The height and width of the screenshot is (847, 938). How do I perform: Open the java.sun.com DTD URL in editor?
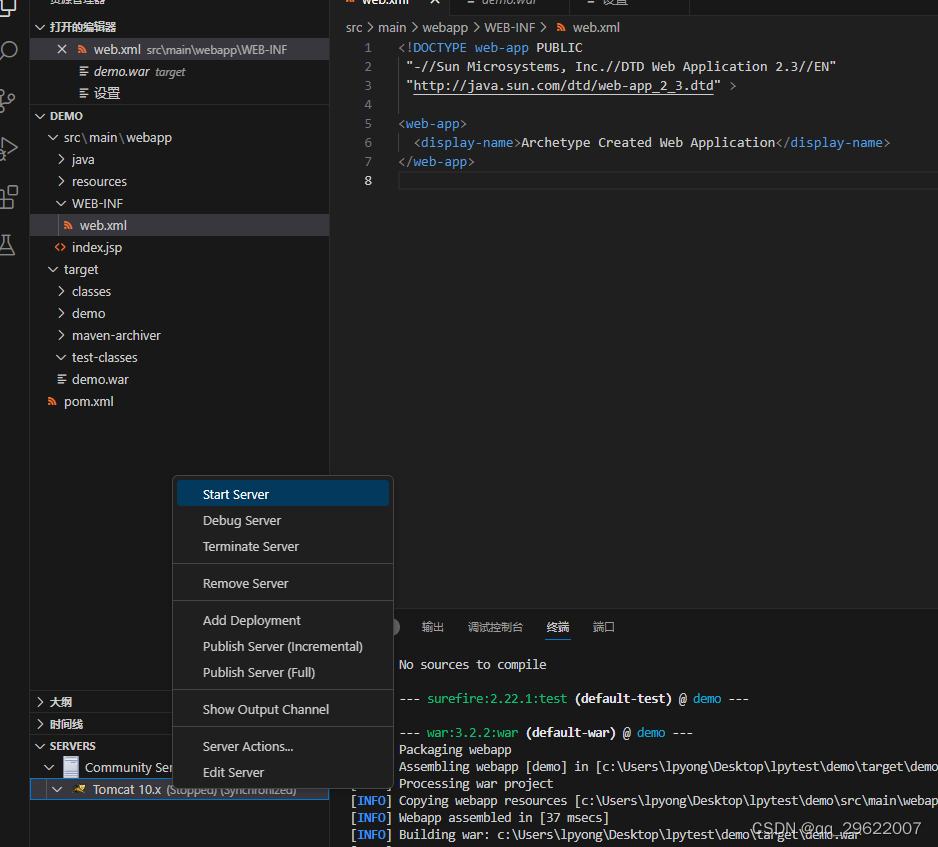564,86
